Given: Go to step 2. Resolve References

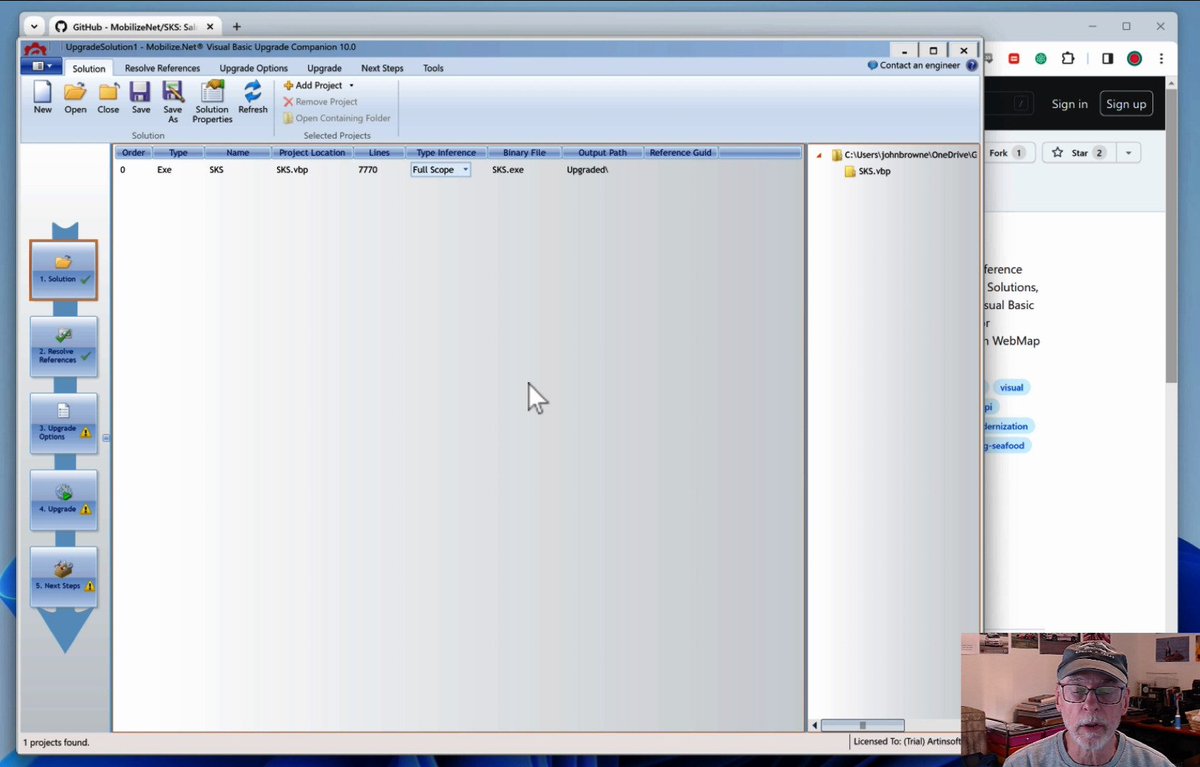Looking at the screenshot, I should [63, 346].
